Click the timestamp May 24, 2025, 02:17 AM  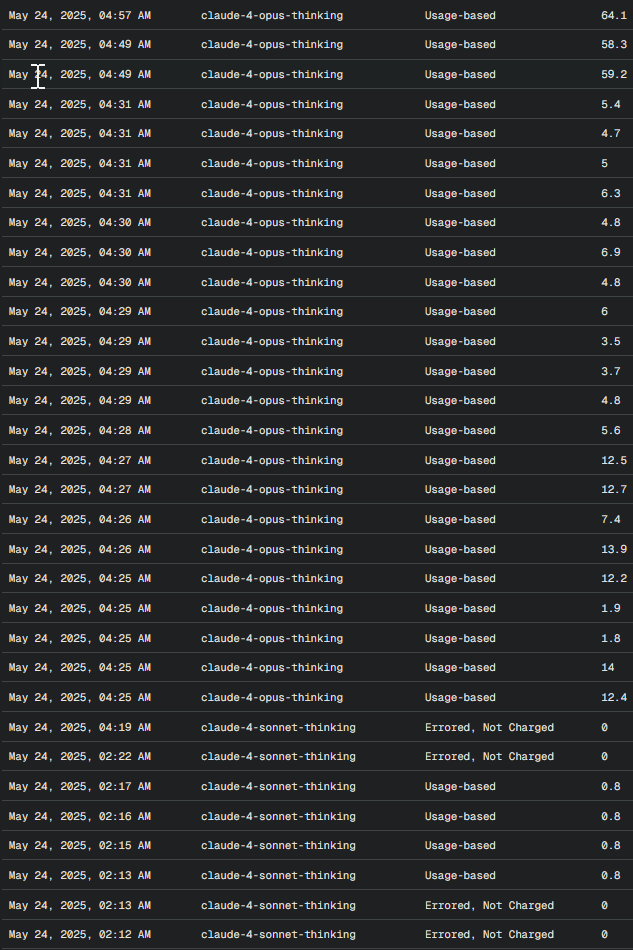click(x=79, y=786)
